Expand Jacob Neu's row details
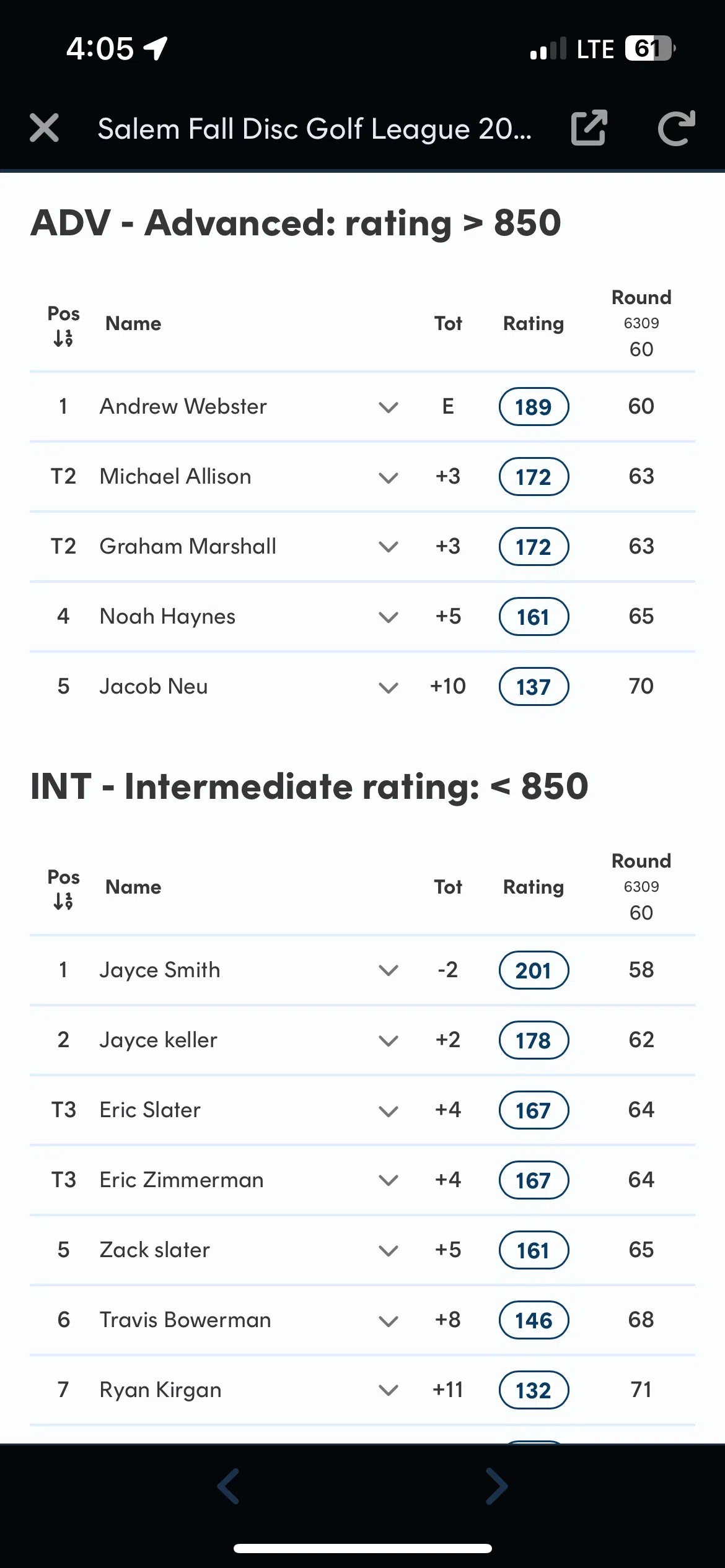This screenshot has height=1568, width=725. pyautogui.click(x=389, y=687)
